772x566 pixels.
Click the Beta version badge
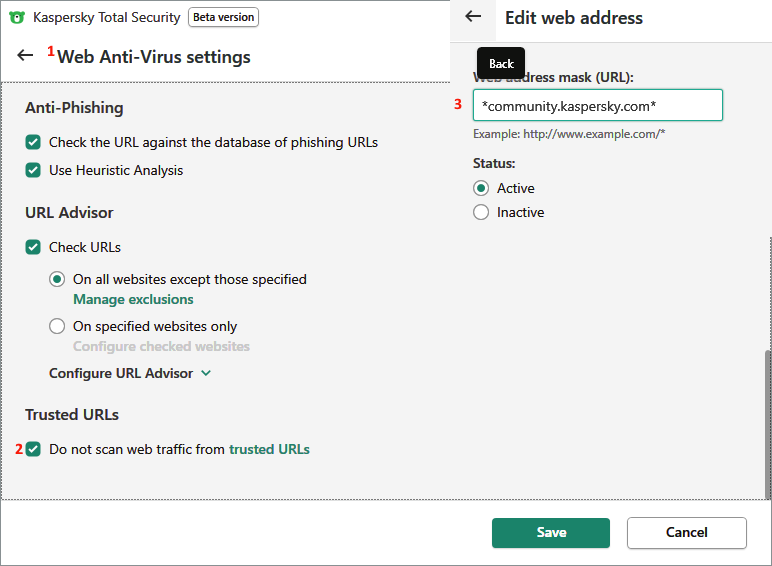pyautogui.click(x=224, y=17)
